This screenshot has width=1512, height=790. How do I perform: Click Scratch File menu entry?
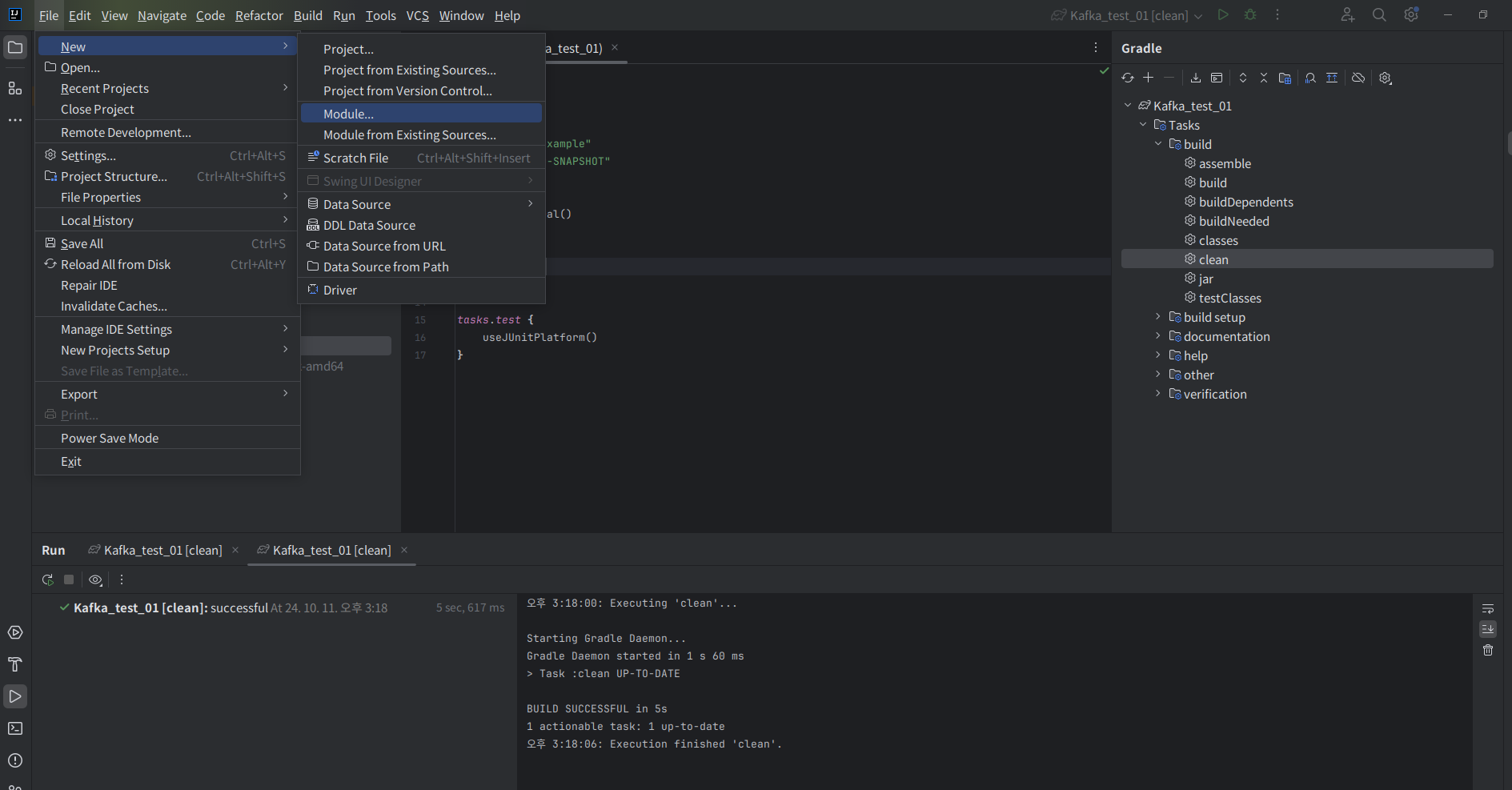click(421, 158)
